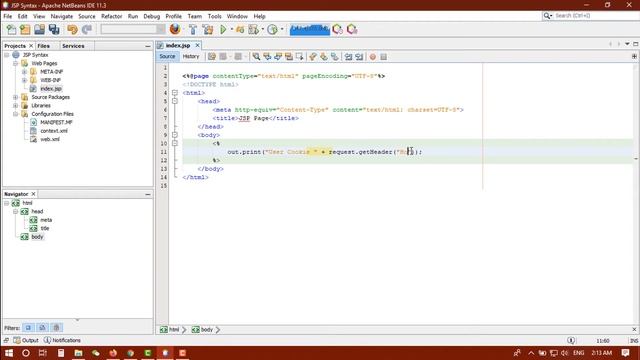Switch to the History view
The width and height of the screenshot is (640, 360).
[x=191, y=56]
